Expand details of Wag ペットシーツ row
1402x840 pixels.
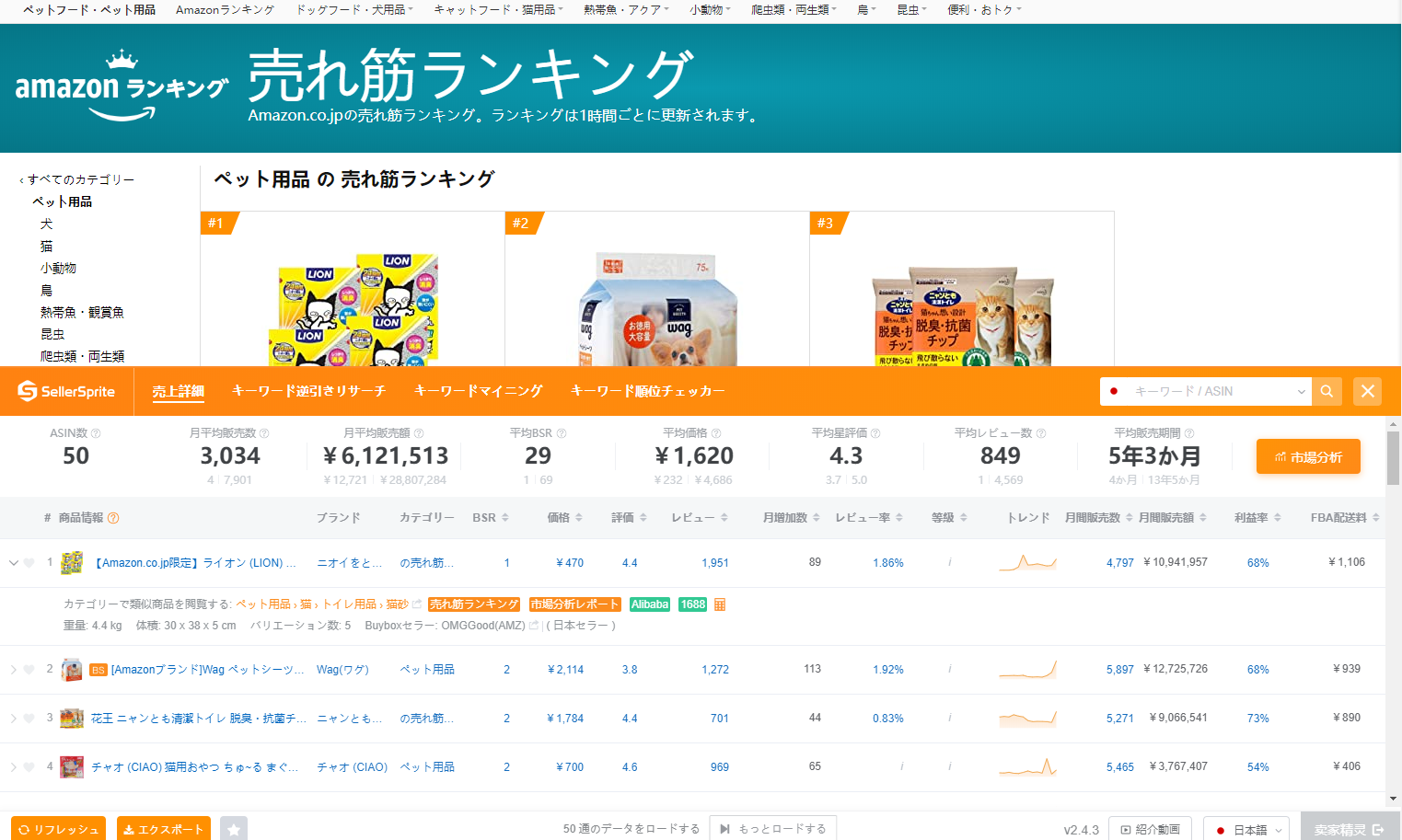point(14,670)
